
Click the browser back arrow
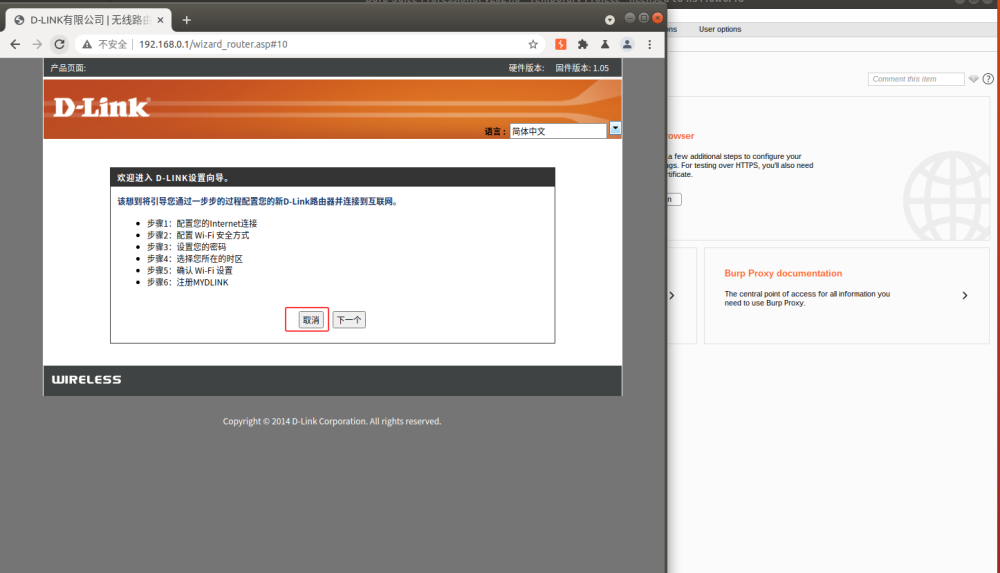click(15, 44)
